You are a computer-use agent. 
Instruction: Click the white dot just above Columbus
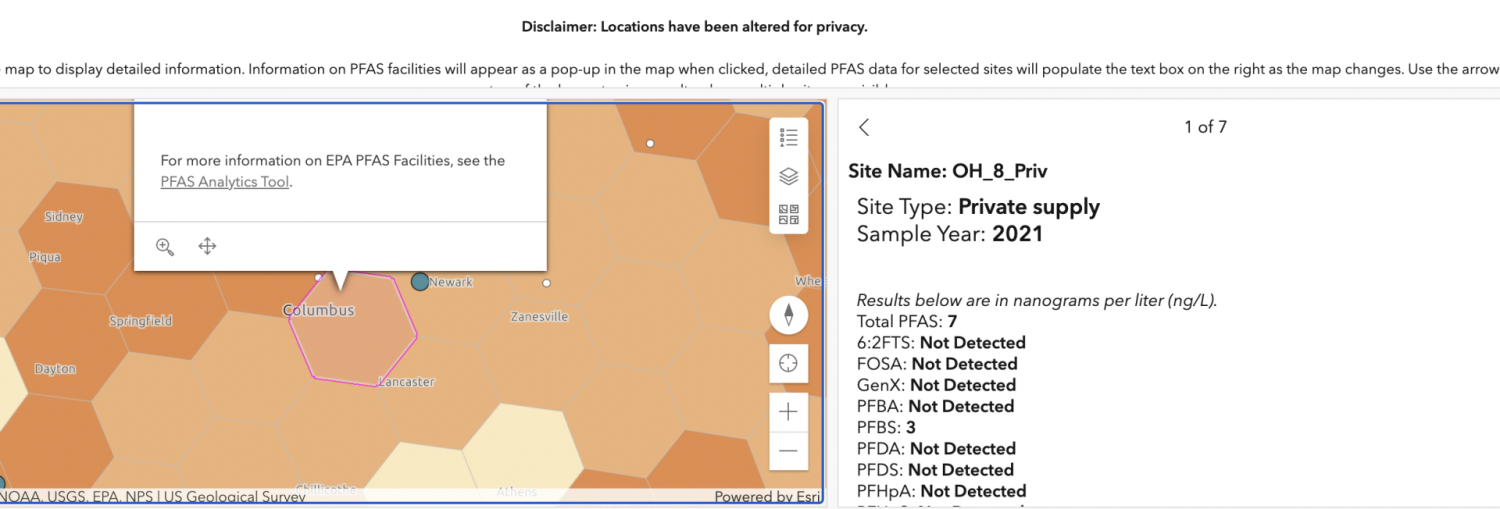(319, 277)
